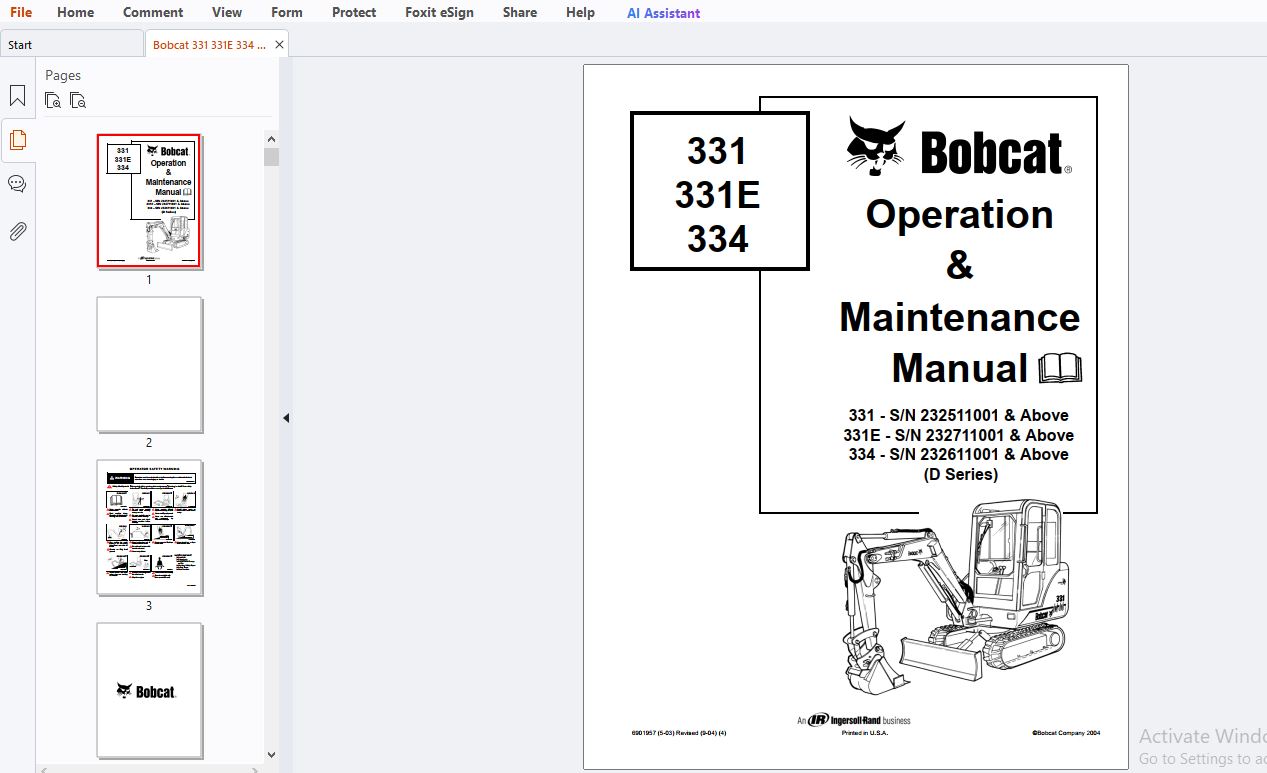Select the Bobcat logo page thumbnail
Viewport: 1267px width, 773px height.
[x=149, y=690]
